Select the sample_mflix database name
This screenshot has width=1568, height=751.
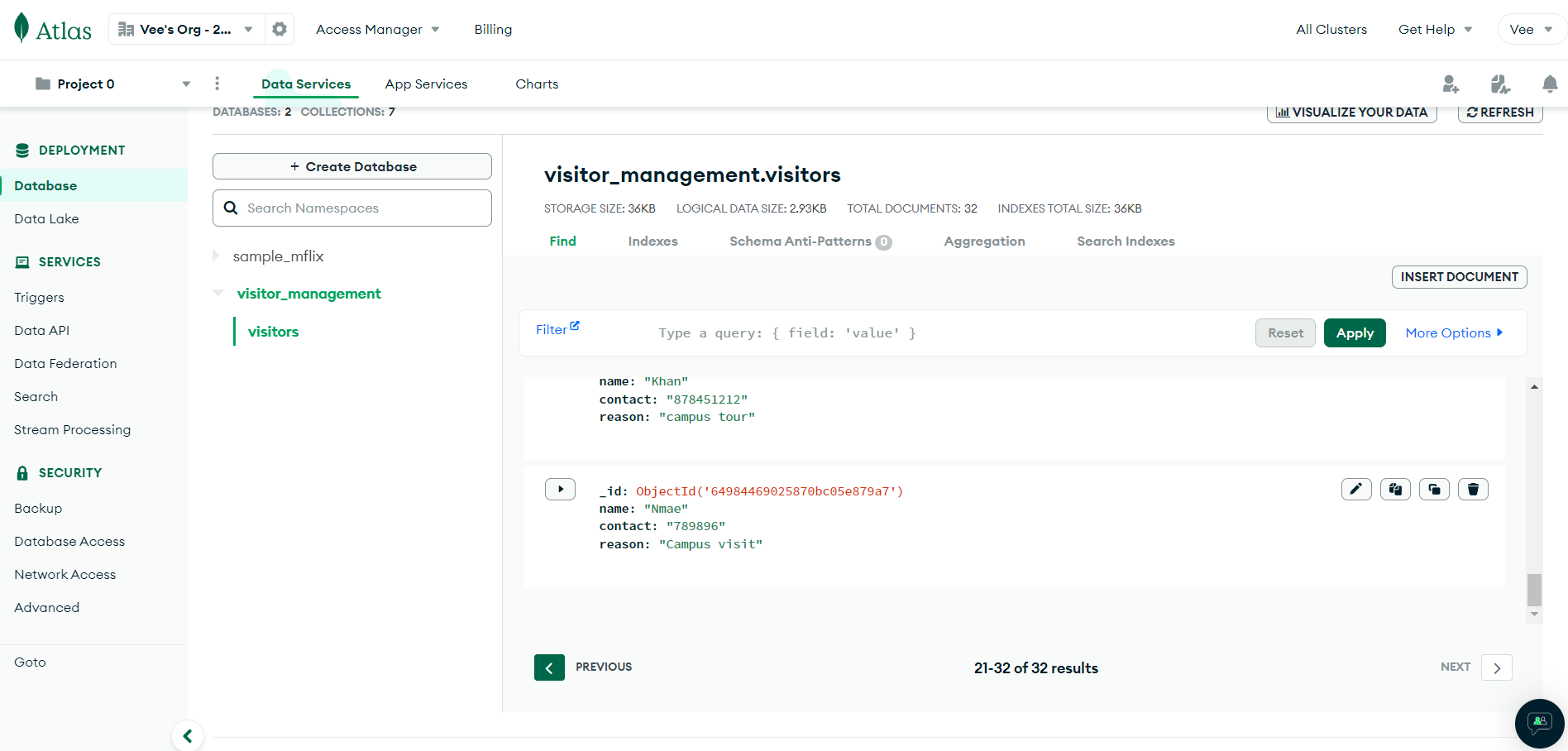pyautogui.click(x=278, y=256)
